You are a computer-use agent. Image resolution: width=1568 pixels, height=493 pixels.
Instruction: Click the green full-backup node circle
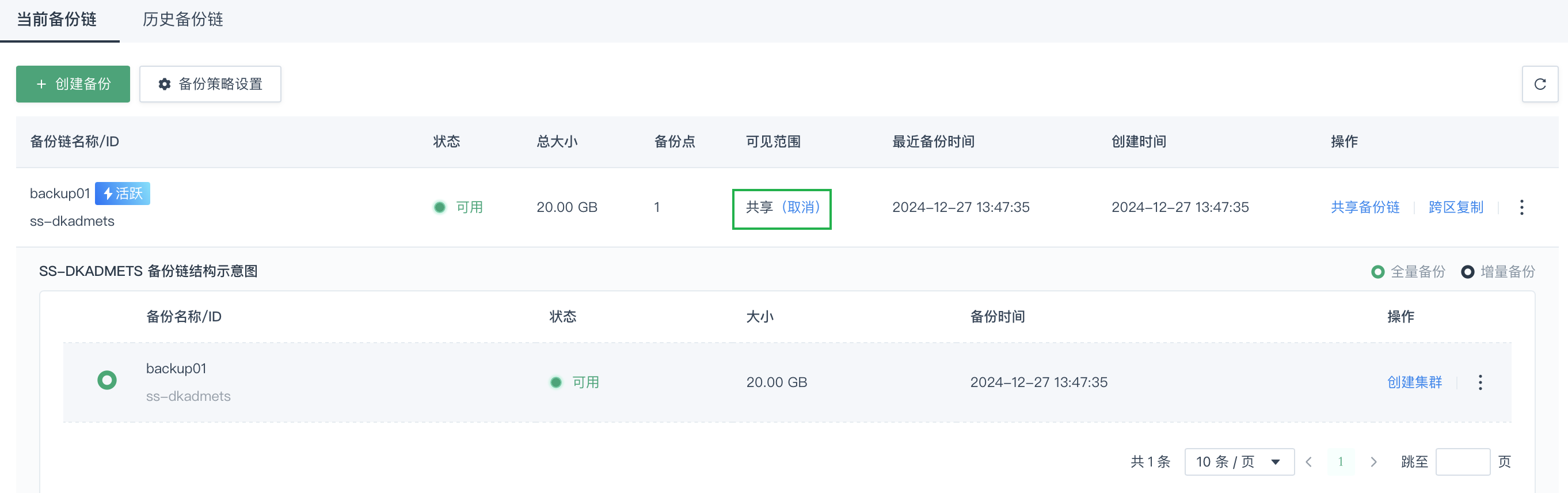[107, 380]
